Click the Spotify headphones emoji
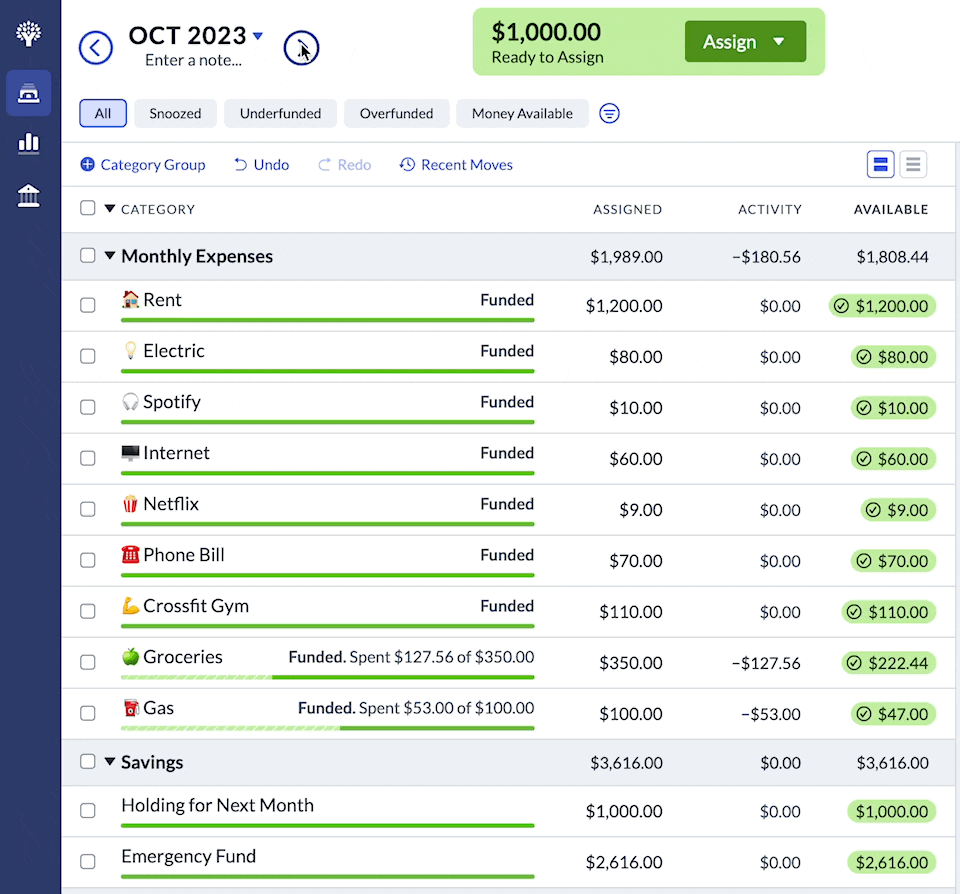The height and width of the screenshot is (894, 960). 130,402
